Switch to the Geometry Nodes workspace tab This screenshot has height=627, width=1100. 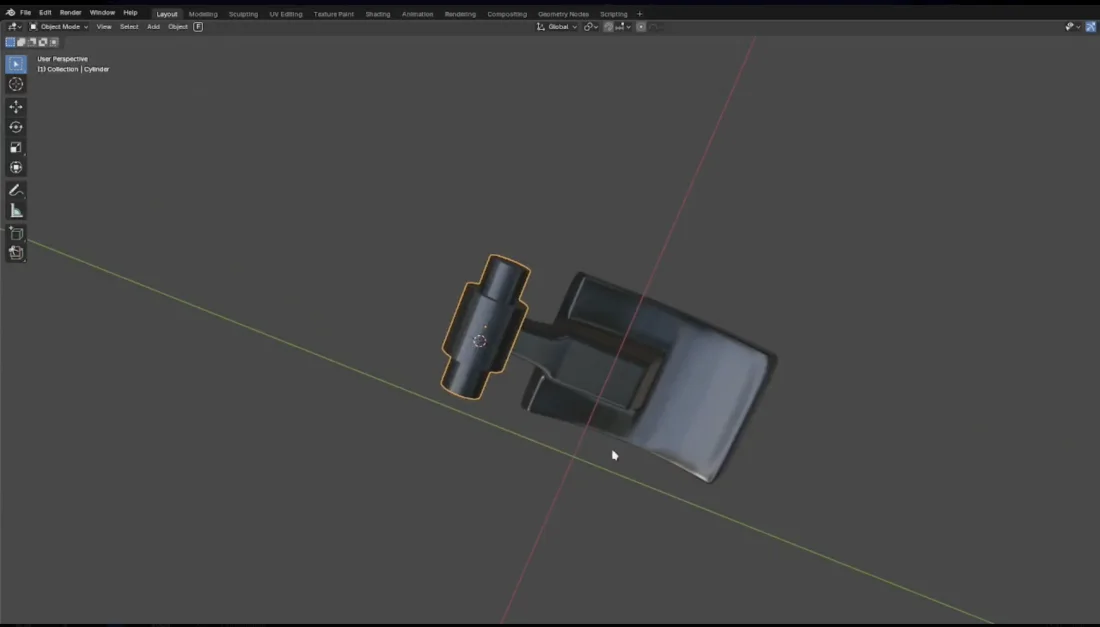pyautogui.click(x=563, y=14)
